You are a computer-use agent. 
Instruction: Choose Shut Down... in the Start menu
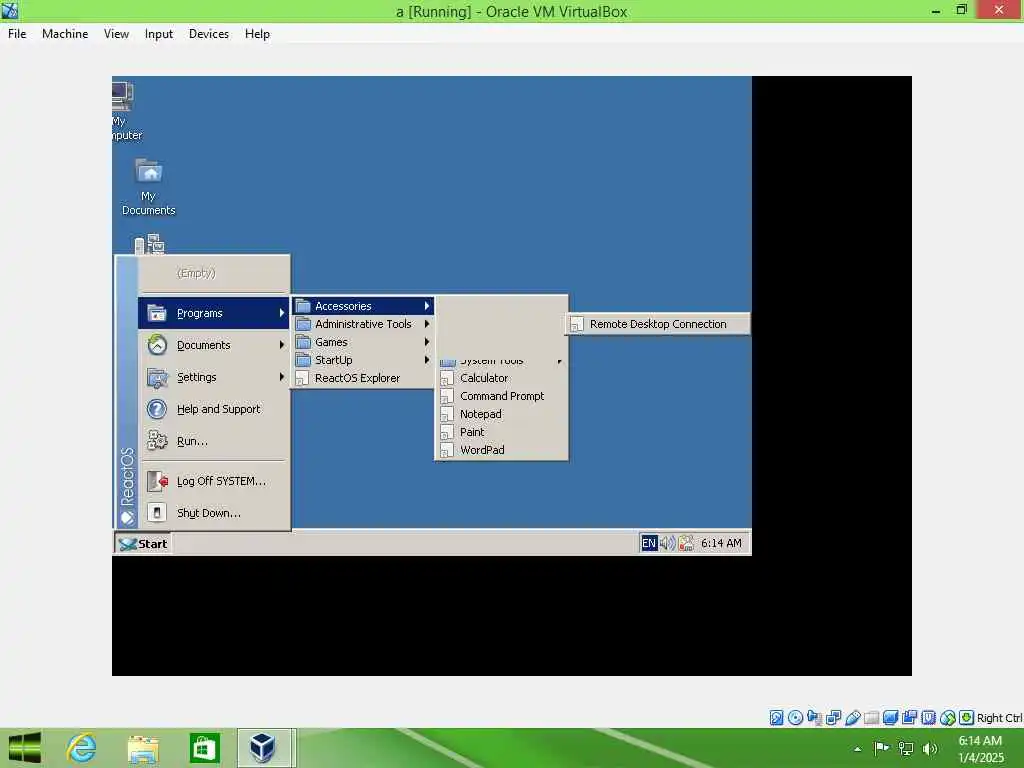tap(214, 513)
